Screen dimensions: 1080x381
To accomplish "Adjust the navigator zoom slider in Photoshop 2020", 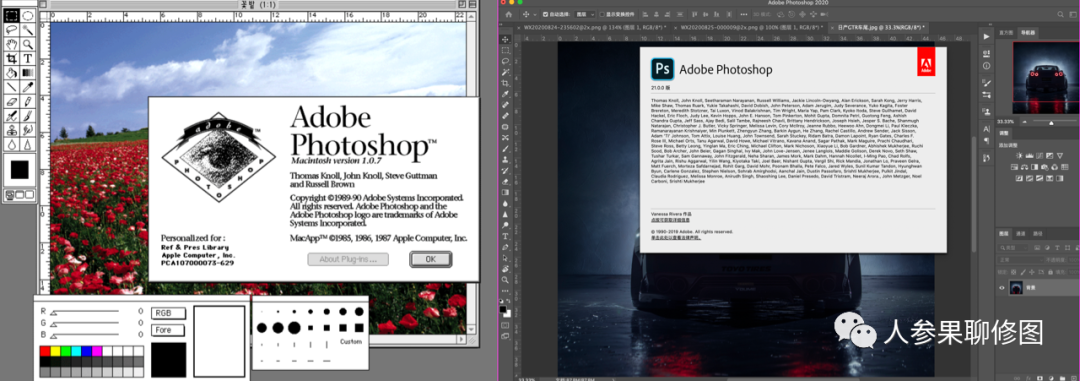I will pos(1051,122).
